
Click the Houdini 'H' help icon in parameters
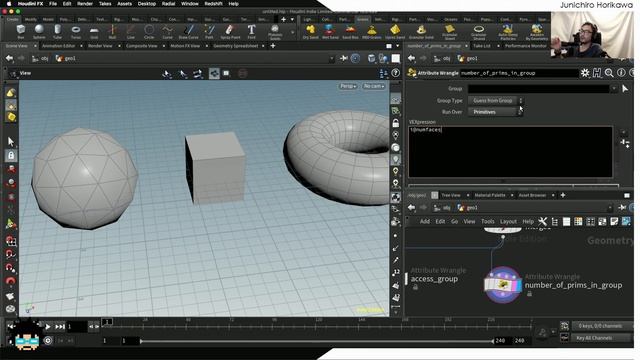point(597,73)
